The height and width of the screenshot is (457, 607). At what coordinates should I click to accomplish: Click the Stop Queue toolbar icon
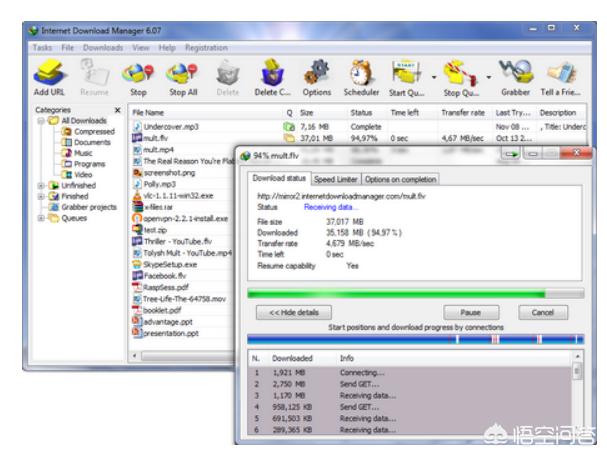point(461,79)
